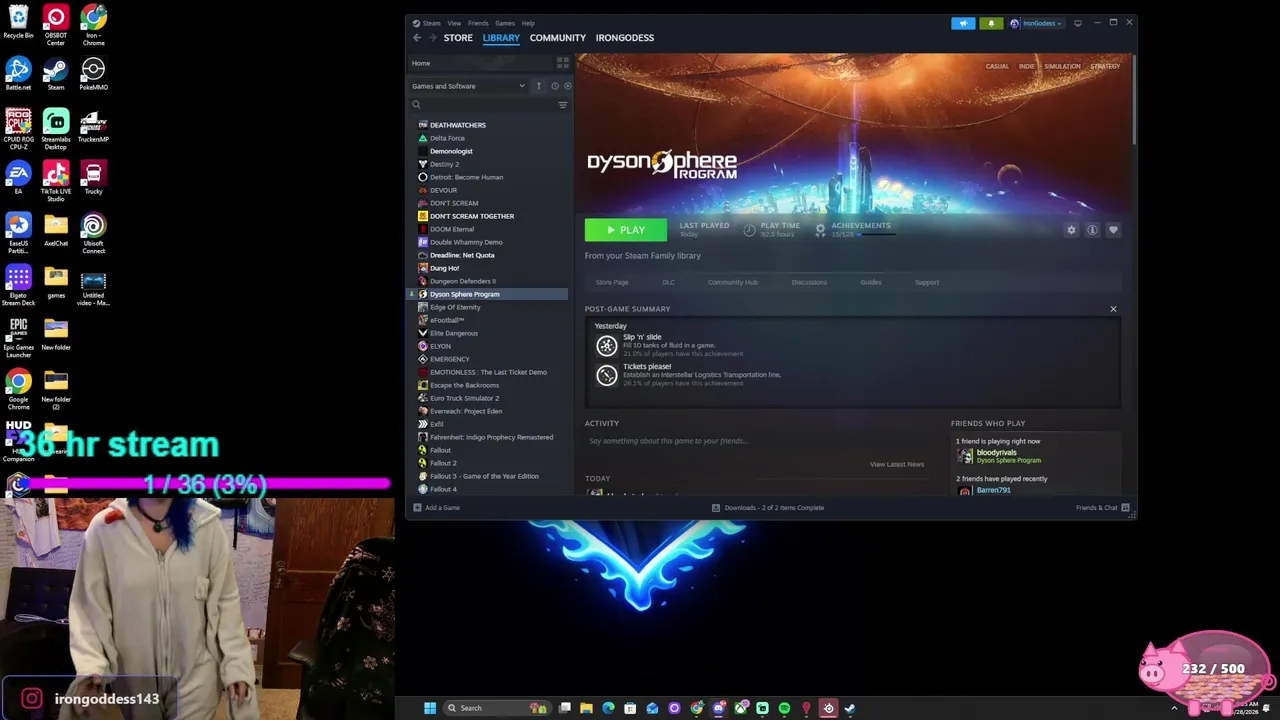
Task: Open IronGoddess account dropdown
Action: (x=1036, y=23)
